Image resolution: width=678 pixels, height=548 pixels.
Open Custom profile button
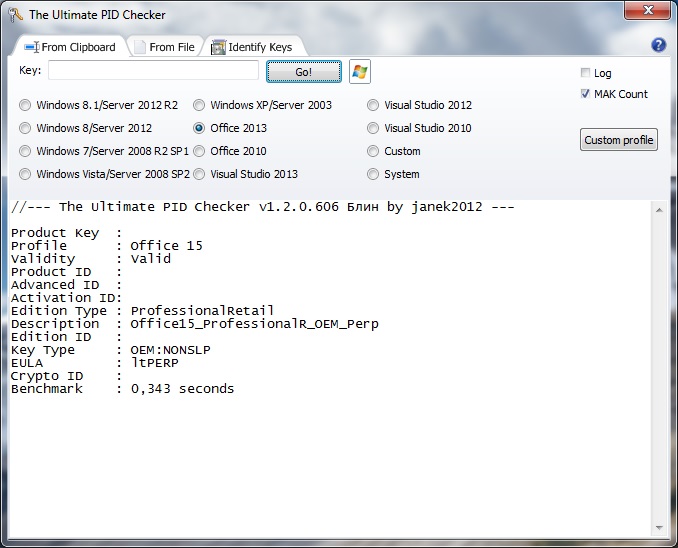click(x=619, y=140)
